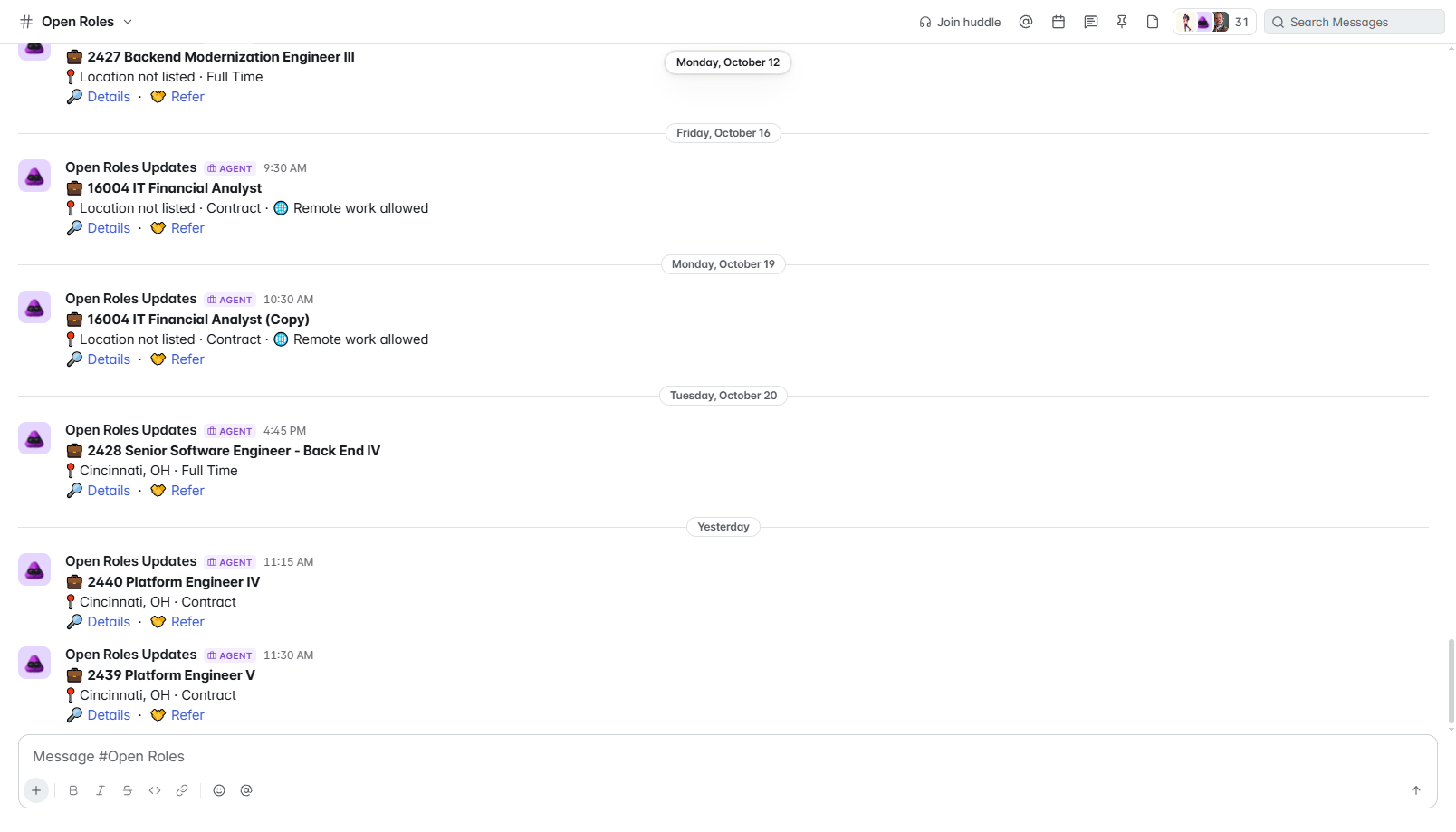
Task: Focus the Search Messages field
Action: [x=1355, y=22]
